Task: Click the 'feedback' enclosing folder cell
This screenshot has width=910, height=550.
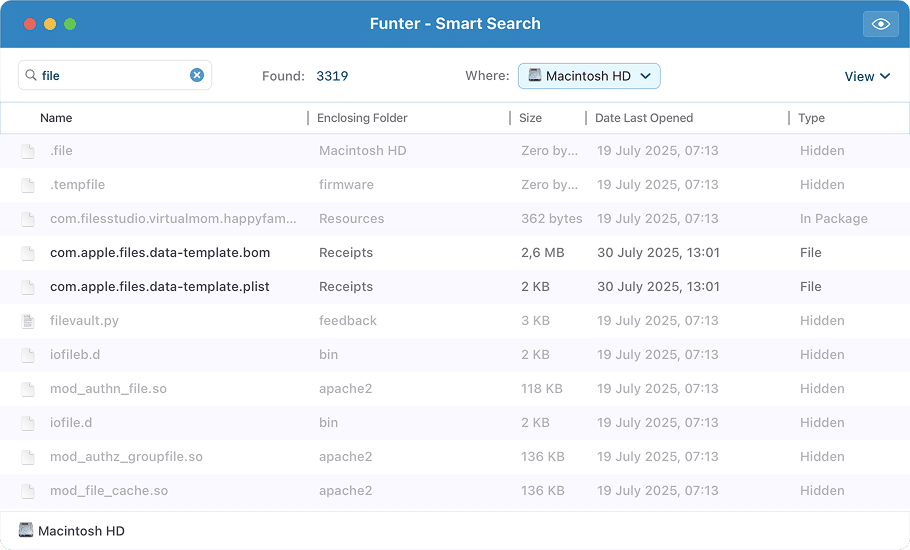Action: [x=348, y=320]
